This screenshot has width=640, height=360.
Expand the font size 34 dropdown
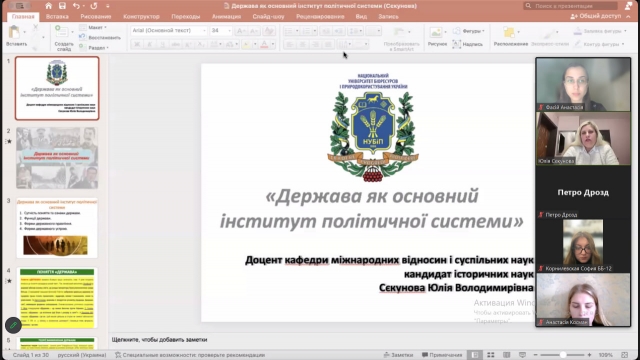pos(230,31)
